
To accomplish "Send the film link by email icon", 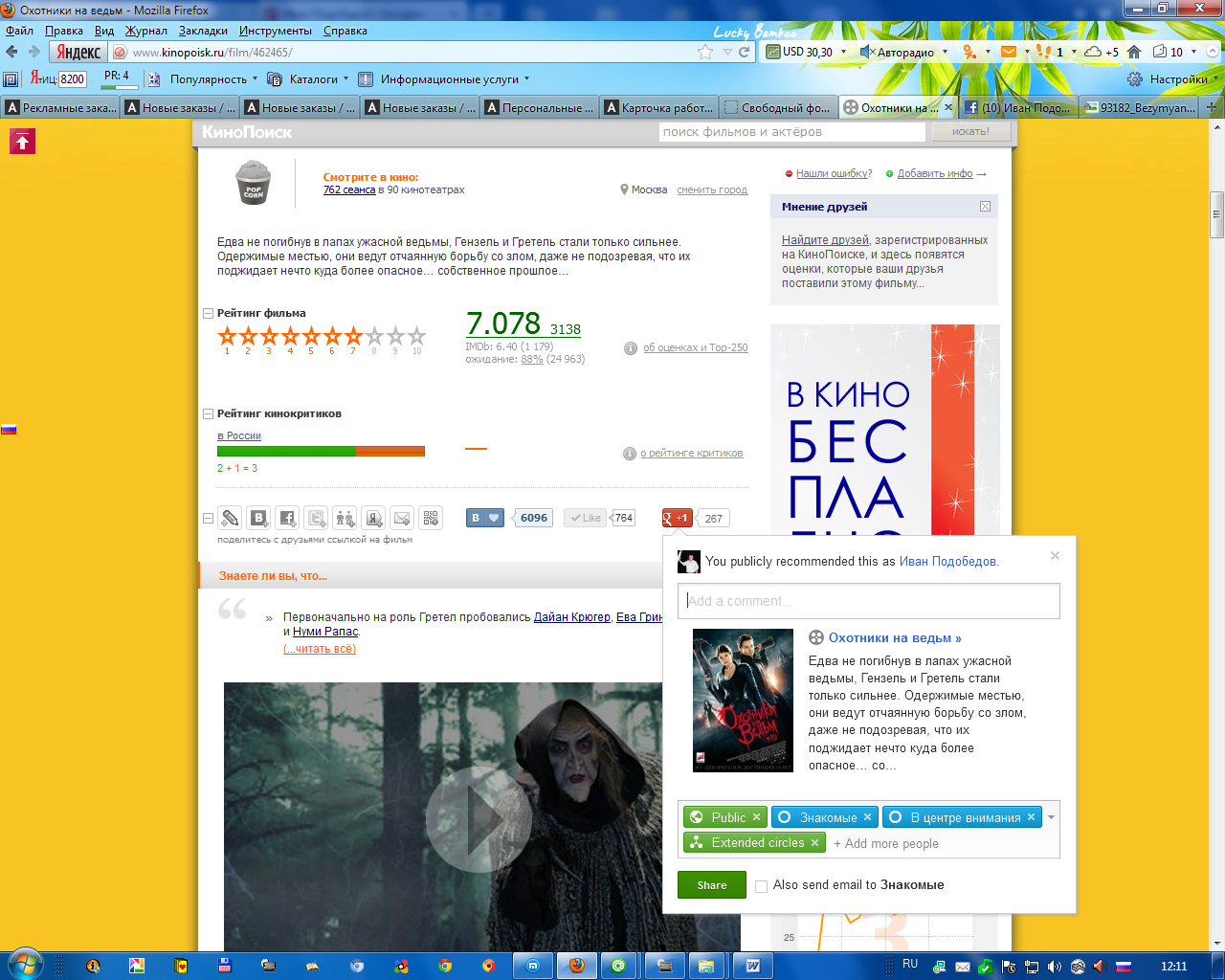I will click(402, 518).
